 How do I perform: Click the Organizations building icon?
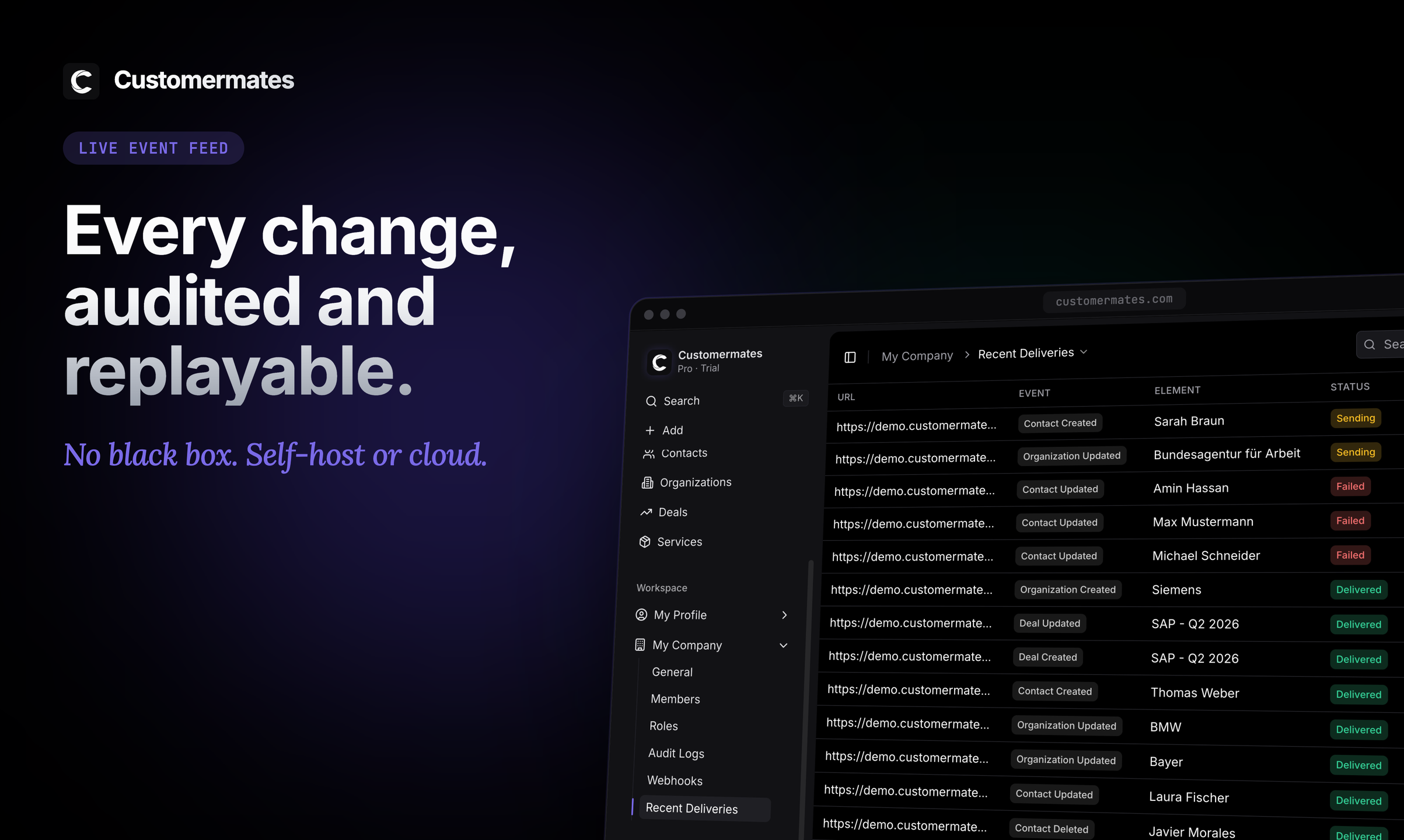pos(647,482)
